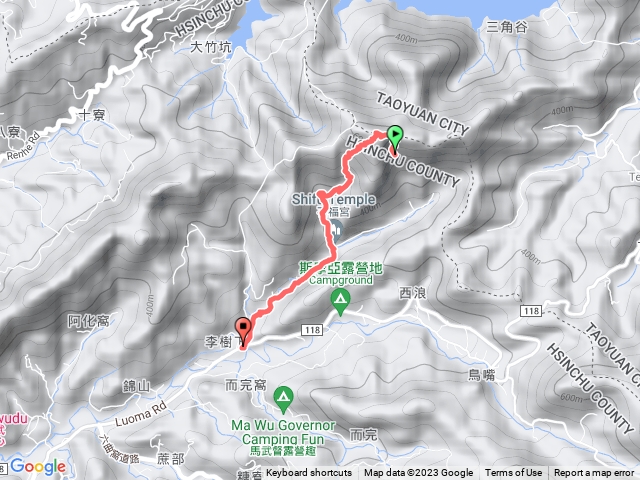Screen dimensions: 640x480
Task: Click the 阿化窩 place label
Action: coord(88,321)
